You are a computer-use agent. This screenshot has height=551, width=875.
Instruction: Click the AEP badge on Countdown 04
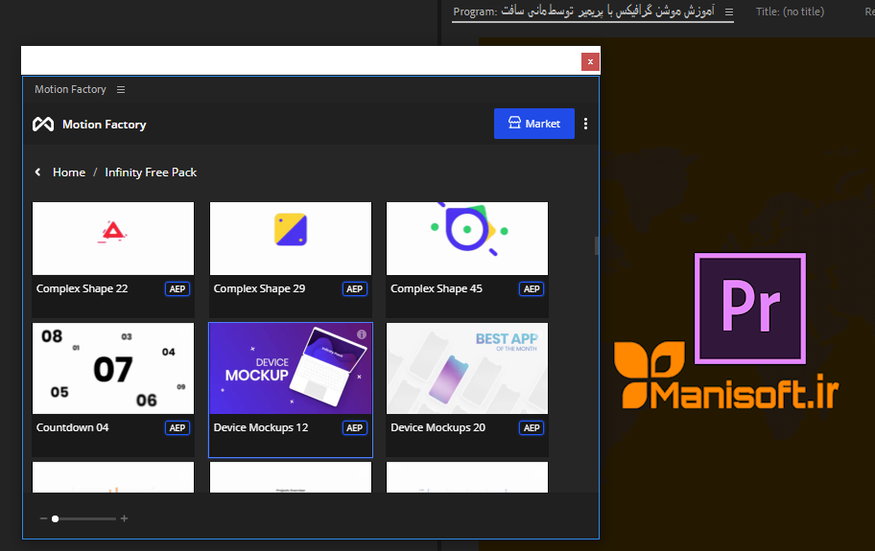177,428
